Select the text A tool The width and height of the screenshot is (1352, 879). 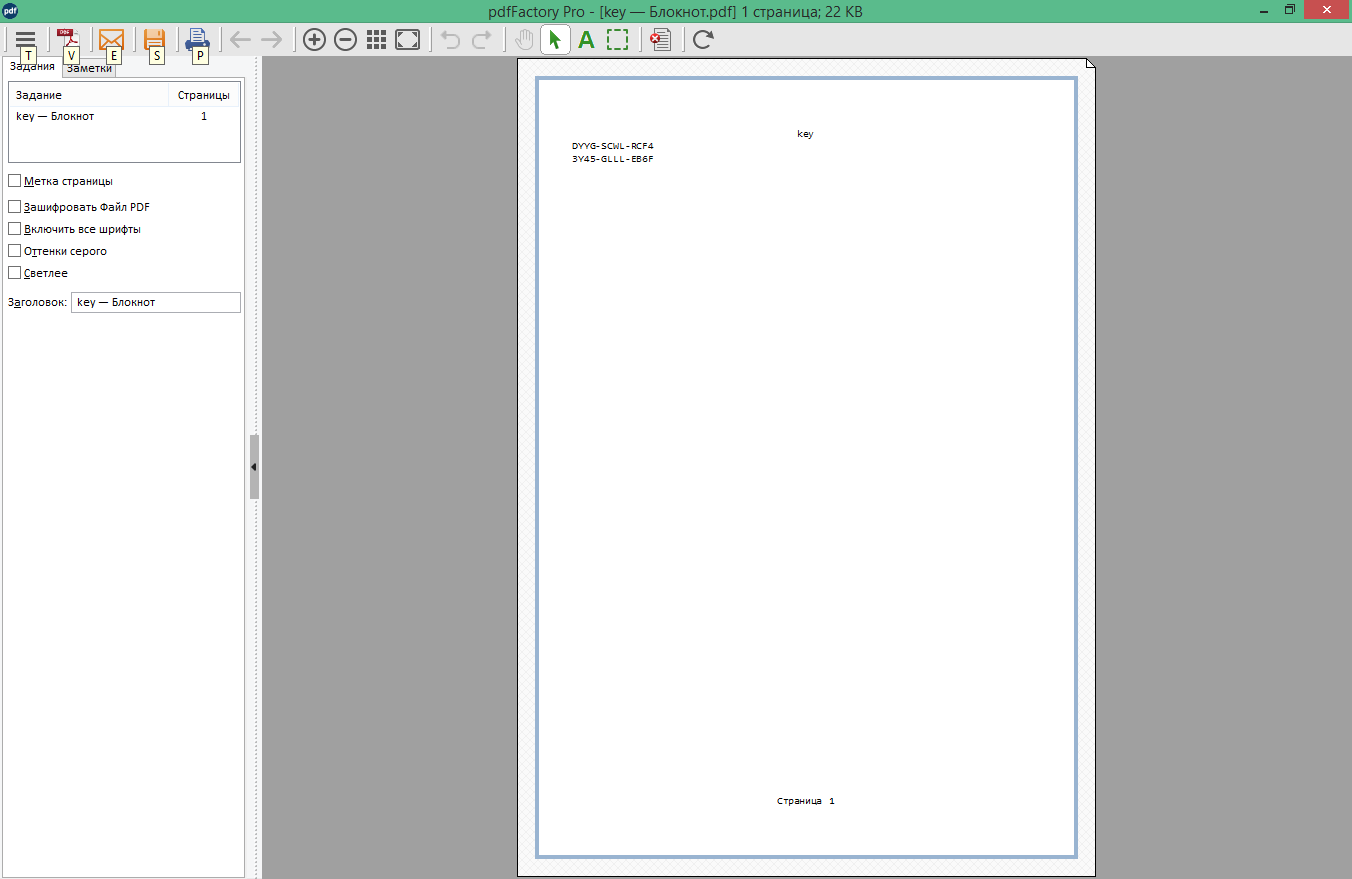(586, 39)
